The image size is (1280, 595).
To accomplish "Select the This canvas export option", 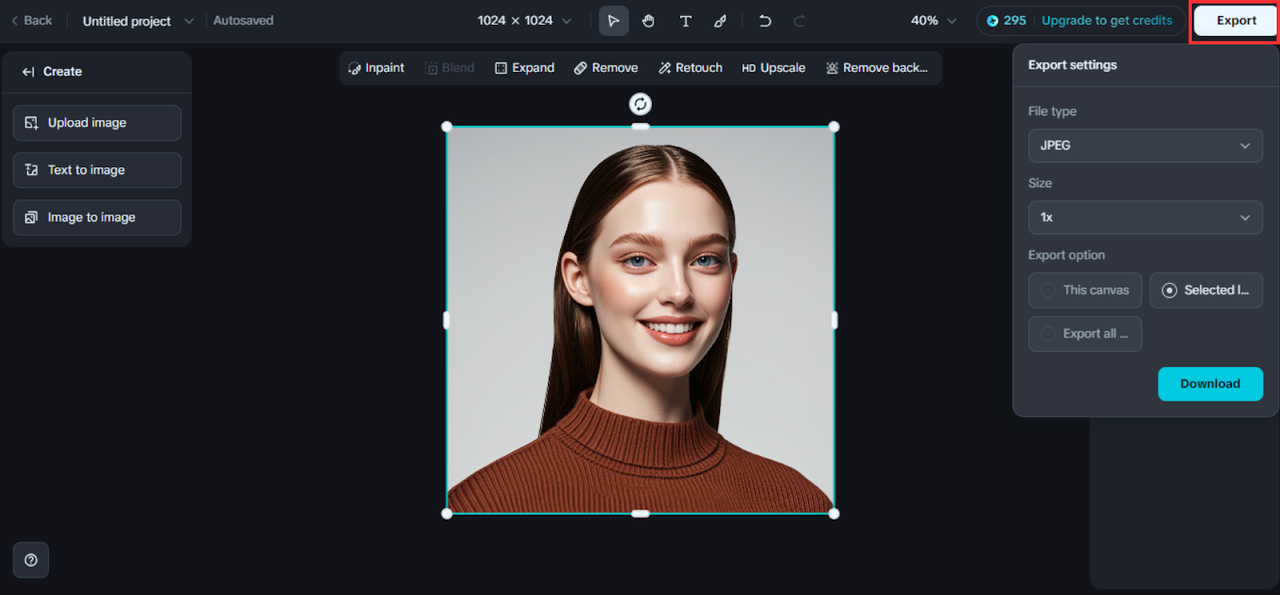I will 1085,290.
